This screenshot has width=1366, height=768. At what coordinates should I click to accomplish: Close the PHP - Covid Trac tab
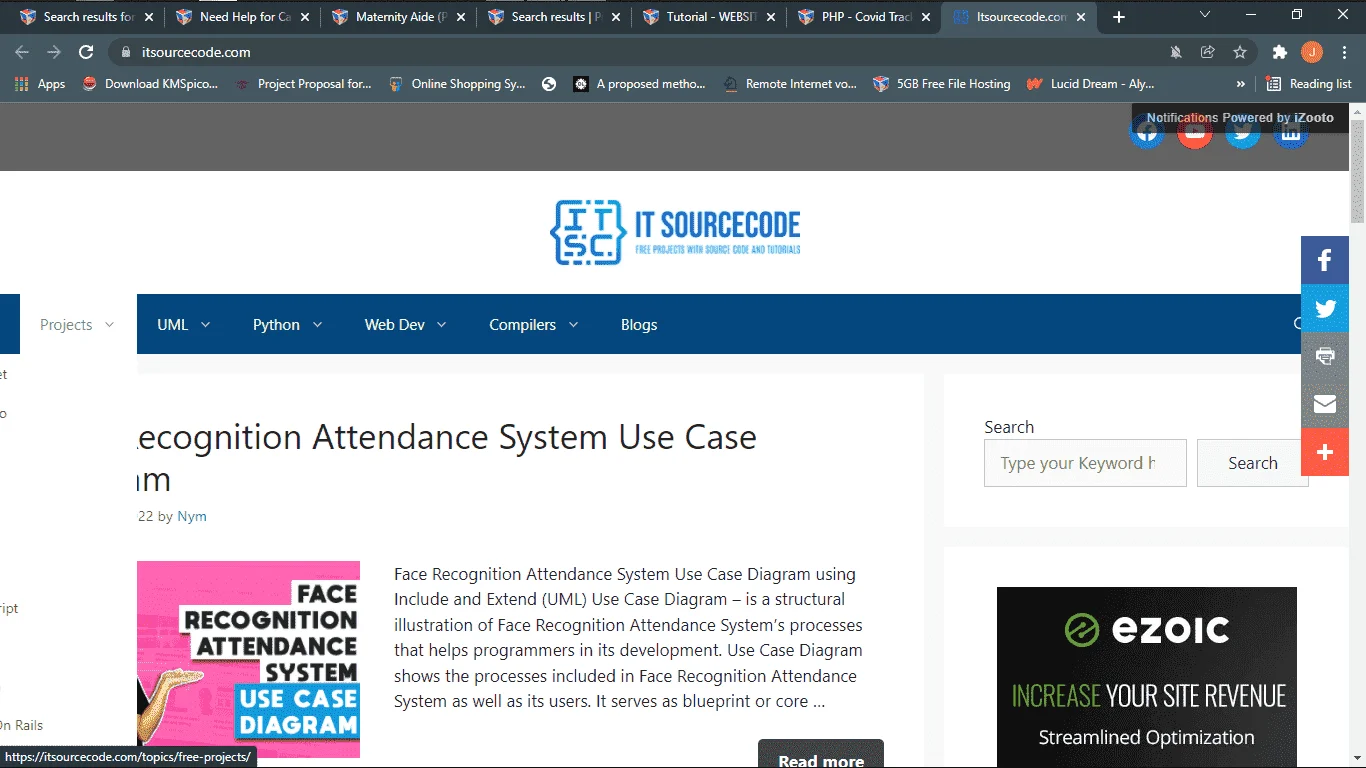(x=927, y=17)
